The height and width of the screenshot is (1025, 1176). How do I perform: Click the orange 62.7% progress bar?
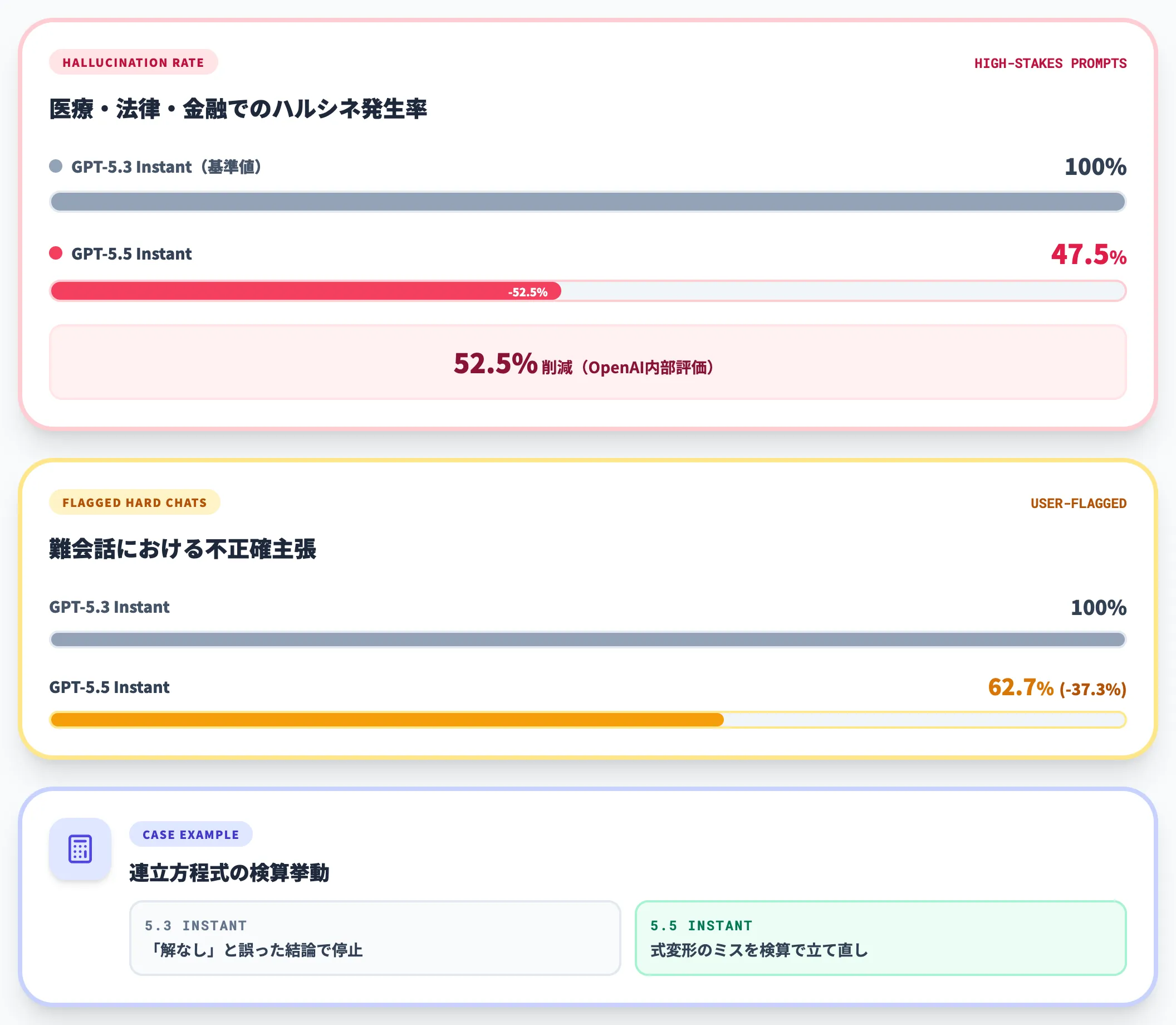pyautogui.click(x=587, y=720)
